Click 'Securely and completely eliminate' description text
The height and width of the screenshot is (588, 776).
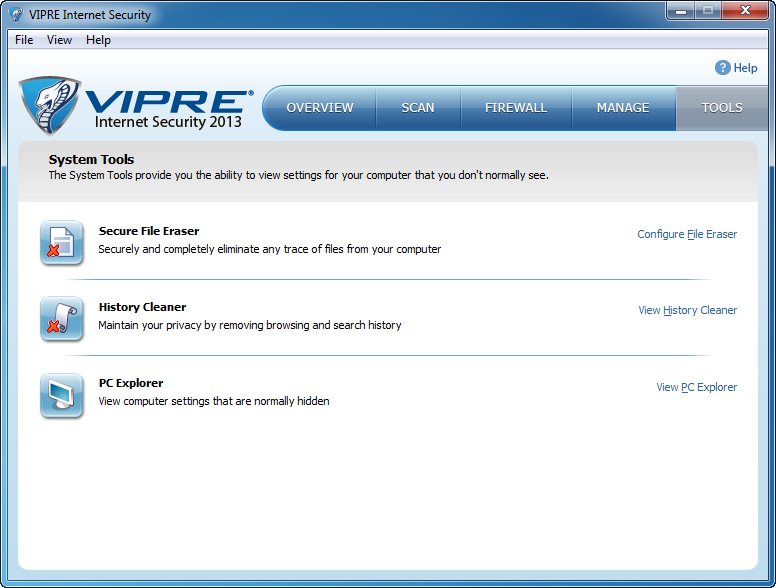coord(270,249)
